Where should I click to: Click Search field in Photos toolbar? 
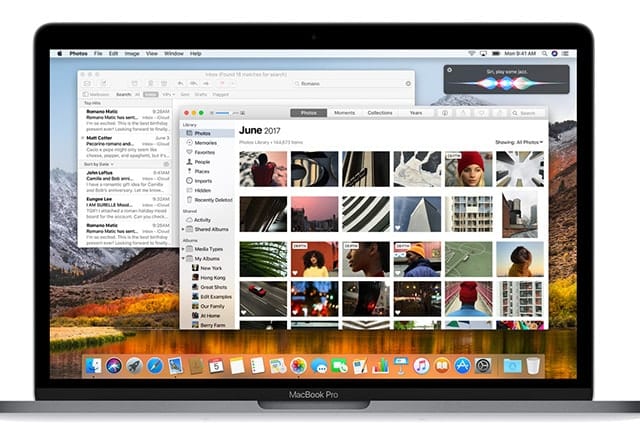tap(528, 113)
